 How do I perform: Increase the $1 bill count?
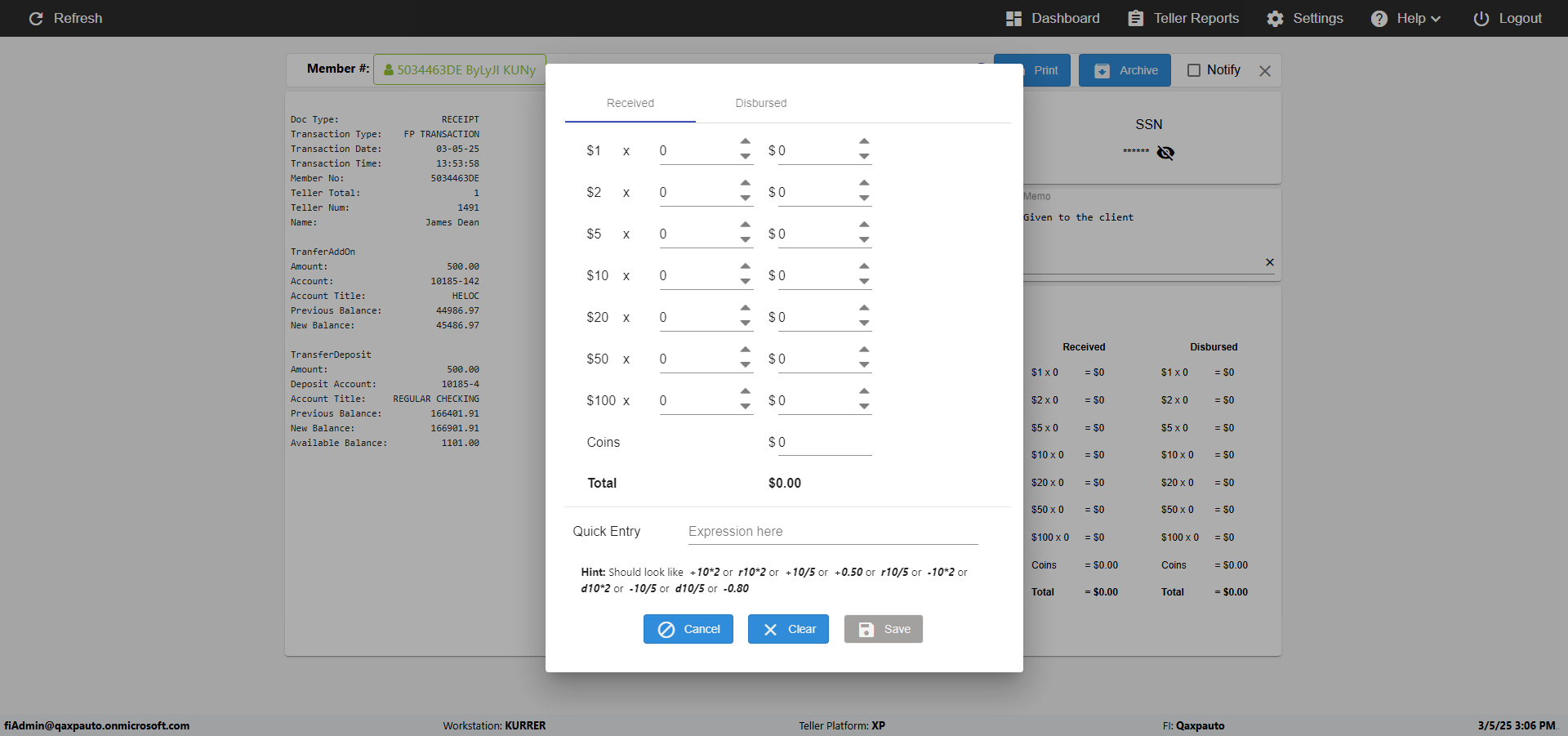pyautogui.click(x=746, y=142)
